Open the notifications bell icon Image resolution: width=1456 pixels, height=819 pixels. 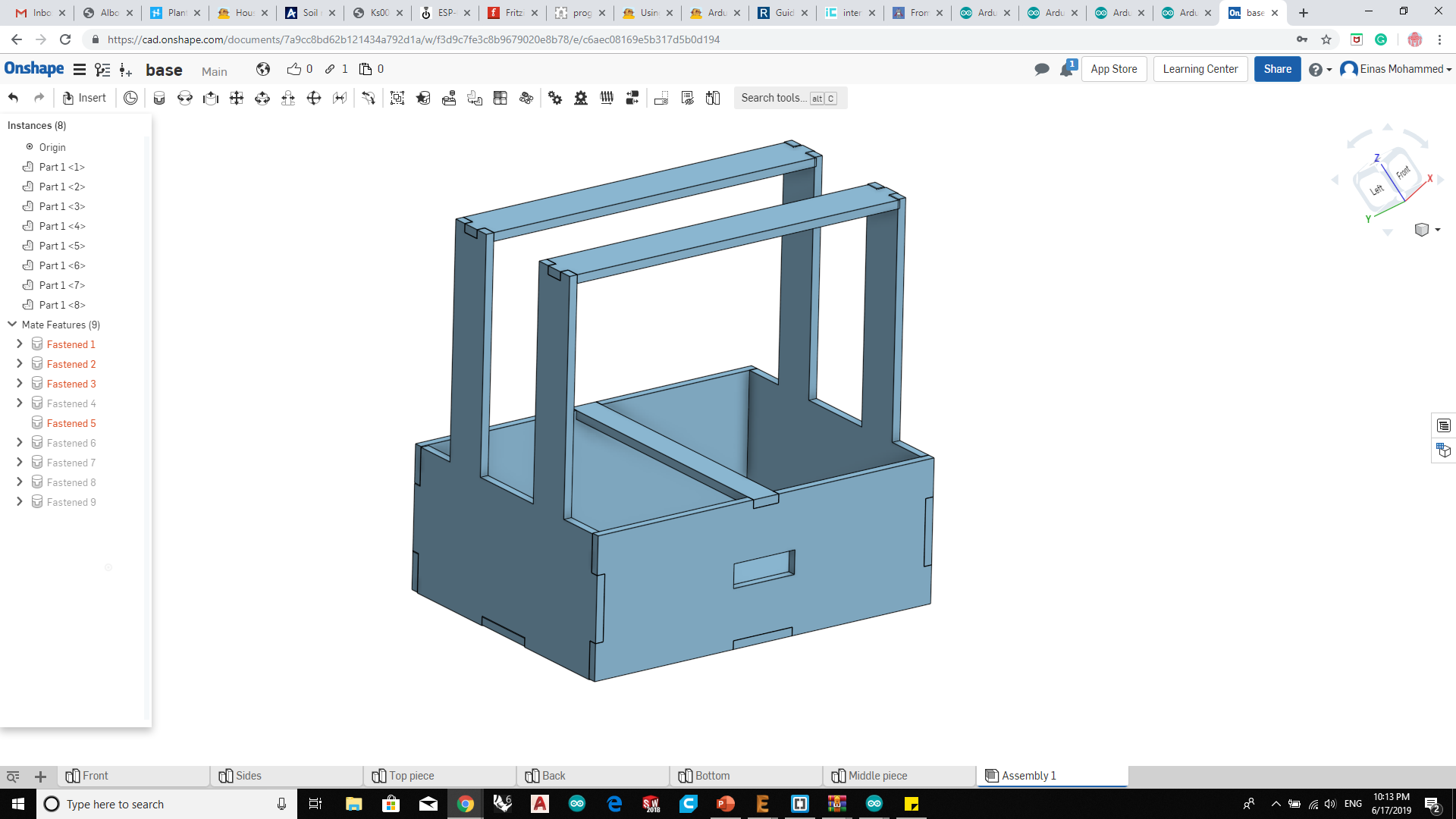tap(1067, 69)
